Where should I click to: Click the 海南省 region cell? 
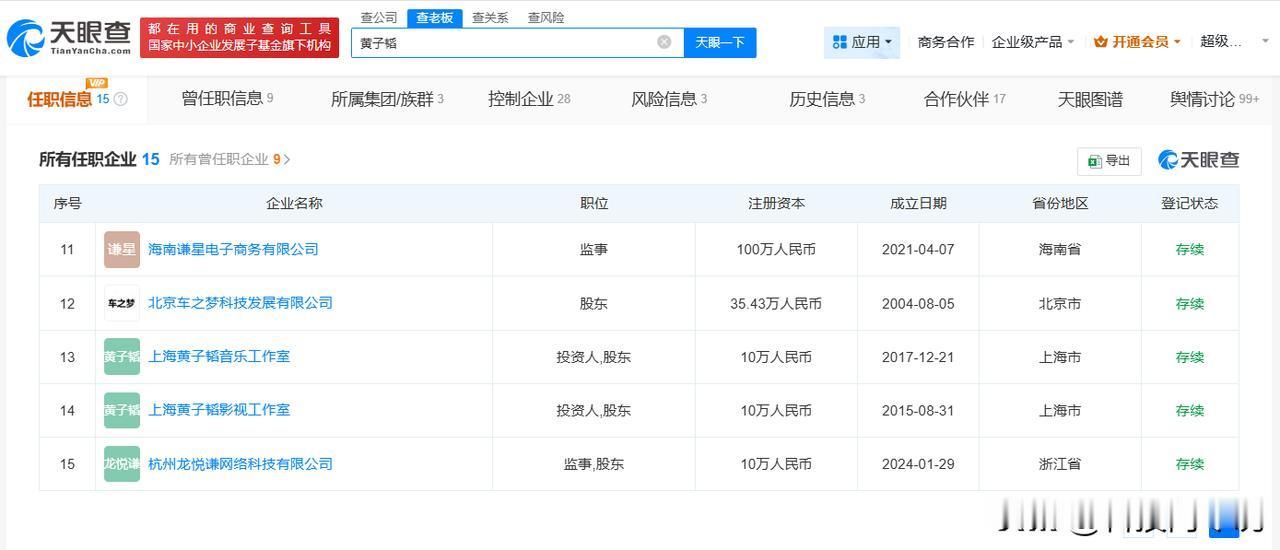[x=1060, y=249]
